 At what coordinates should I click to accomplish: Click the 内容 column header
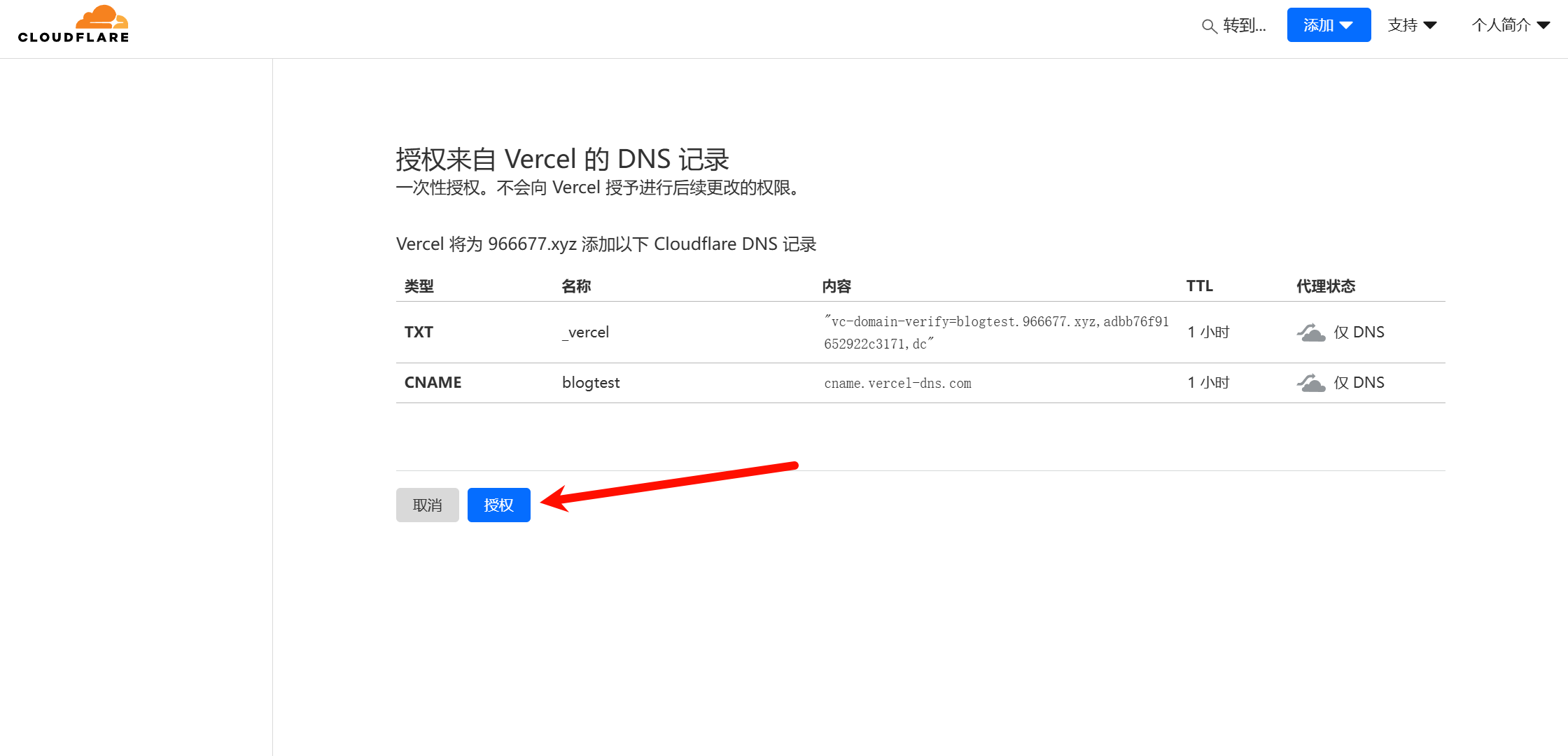click(x=836, y=286)
